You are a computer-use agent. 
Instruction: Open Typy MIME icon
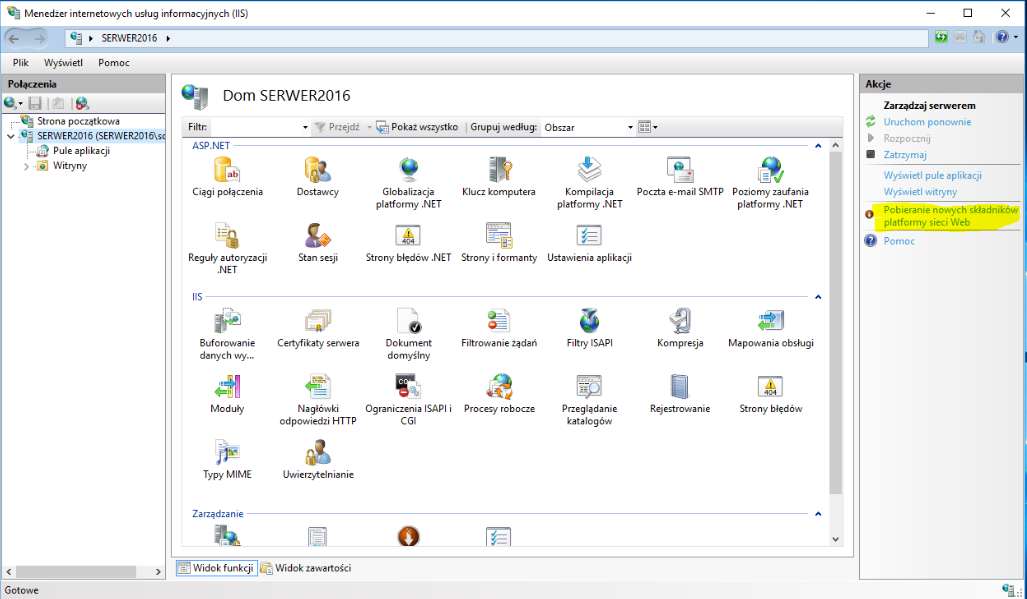coord(227,454)
